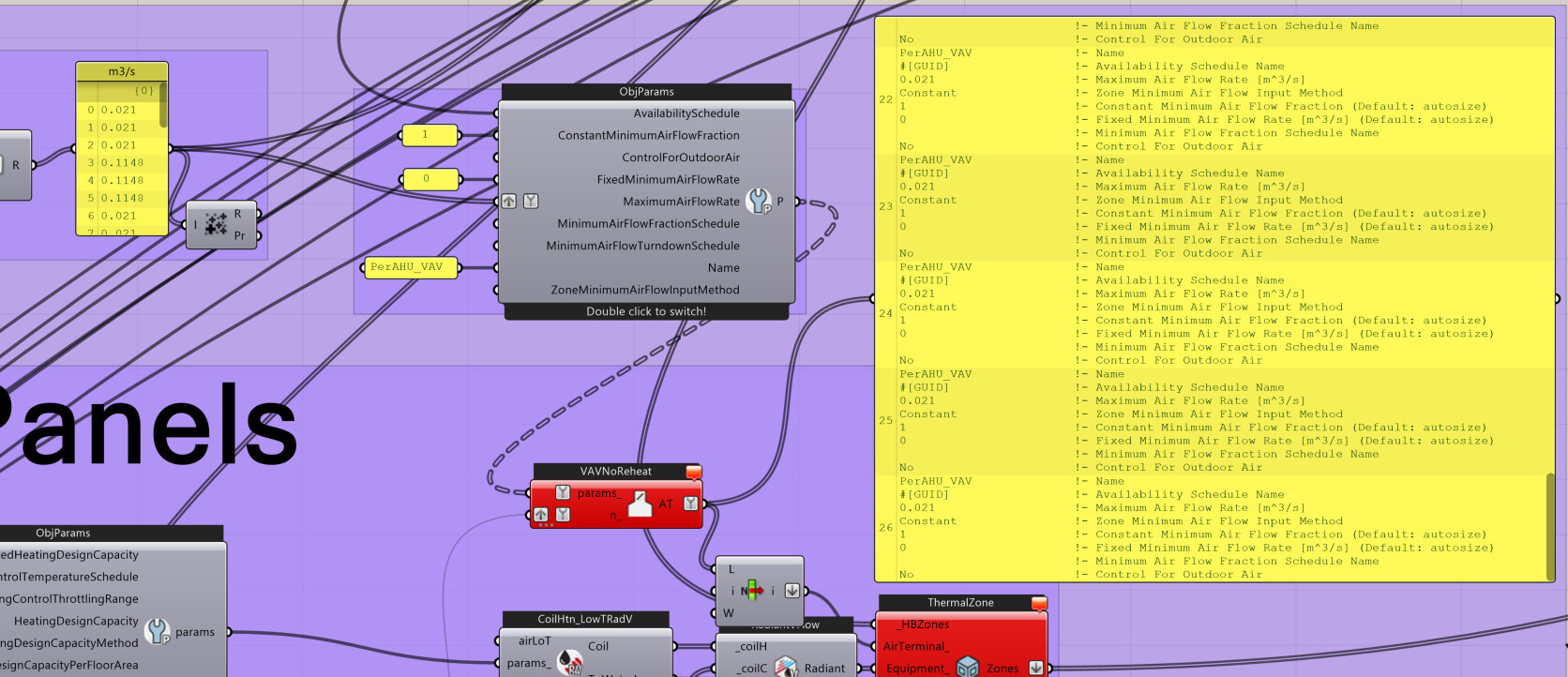1568x677 pixels.
Task: Toggle graft arrow on MaximumAirFlowRate input
Action: (508, 201)
